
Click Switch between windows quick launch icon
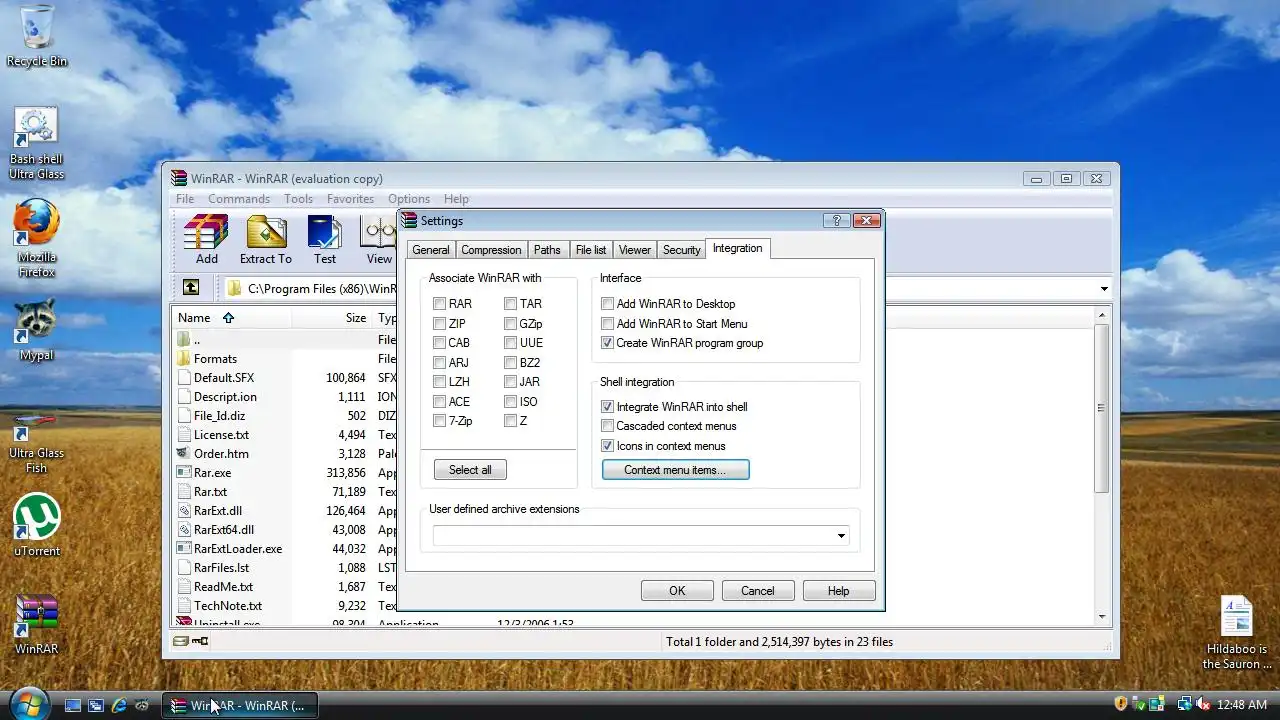pos(96,705)
